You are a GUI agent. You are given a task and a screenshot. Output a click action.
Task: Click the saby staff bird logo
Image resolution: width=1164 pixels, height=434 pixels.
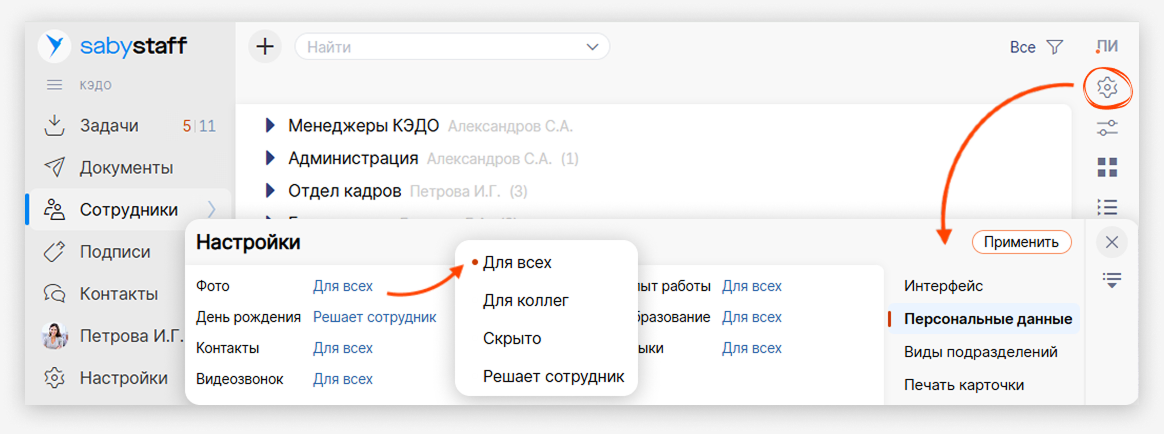click(54, 46)
